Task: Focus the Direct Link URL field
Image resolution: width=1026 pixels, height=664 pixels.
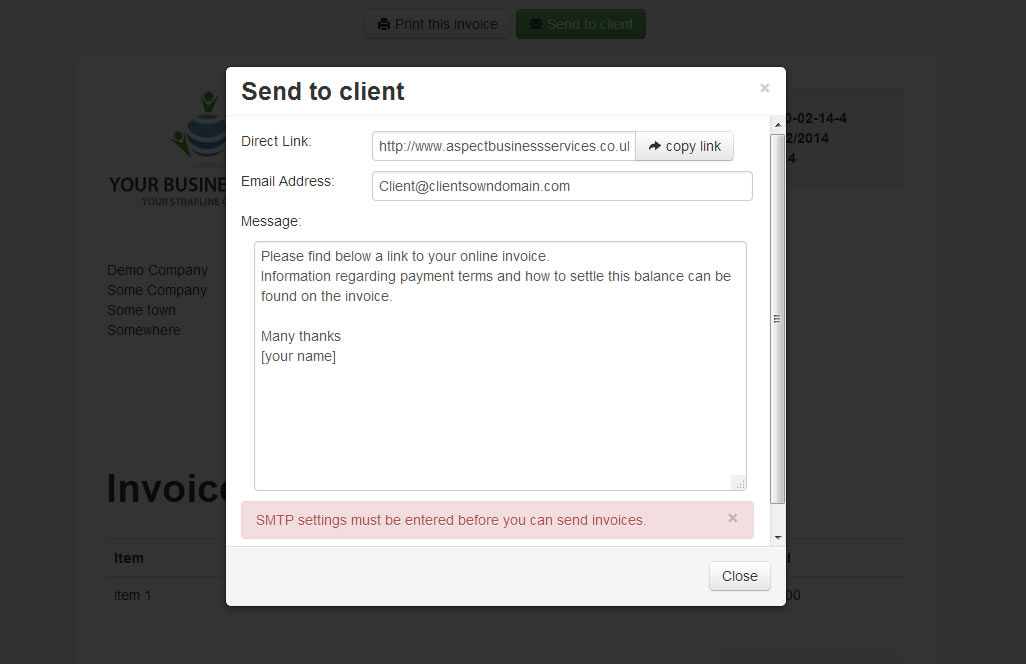Action: (x=504, y=146)
